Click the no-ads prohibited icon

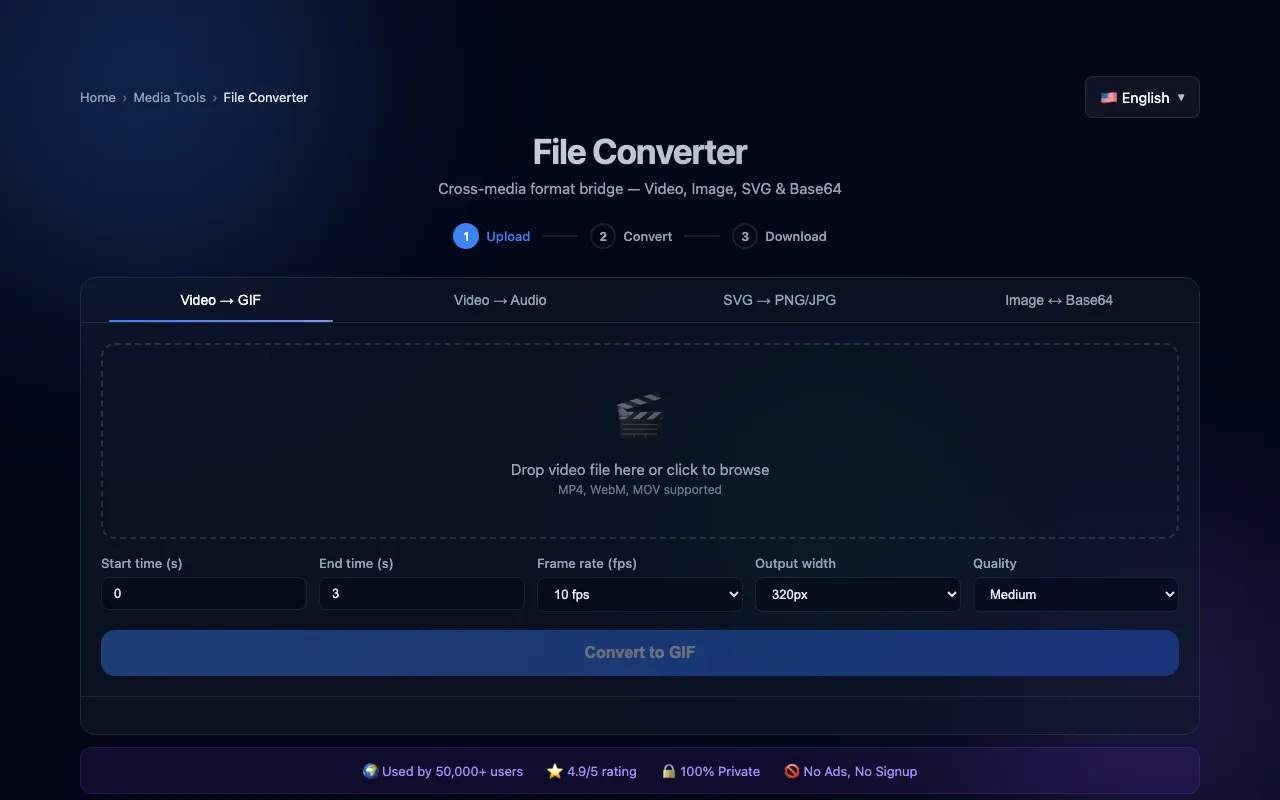(x=792, y=771)
